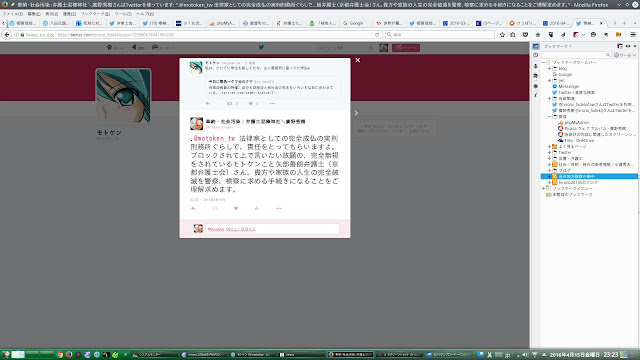Open the ブックマーク menu in menu bar
This screenshot has height=360, width=640.
pos(95,14)
